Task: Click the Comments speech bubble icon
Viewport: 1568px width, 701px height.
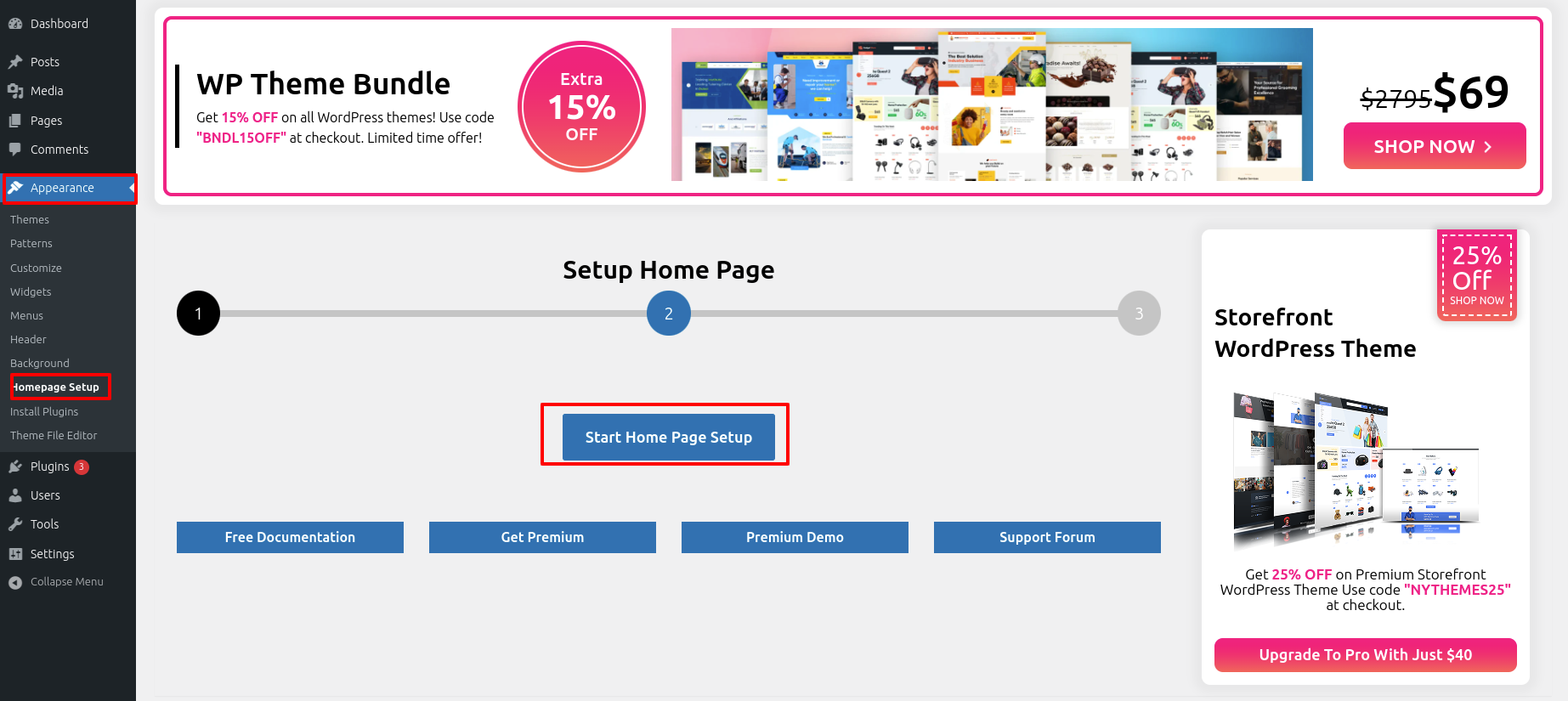Action: pos(15,150)
